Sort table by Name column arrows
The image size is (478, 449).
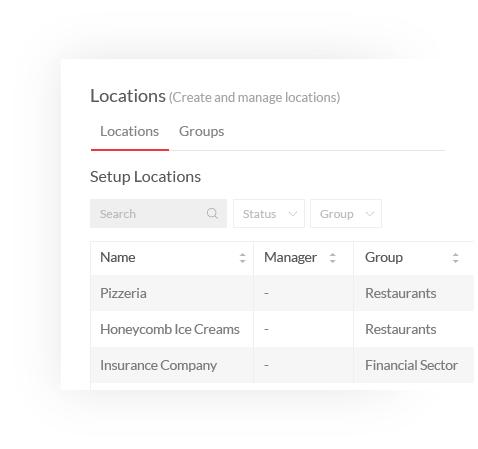(242, 258)
